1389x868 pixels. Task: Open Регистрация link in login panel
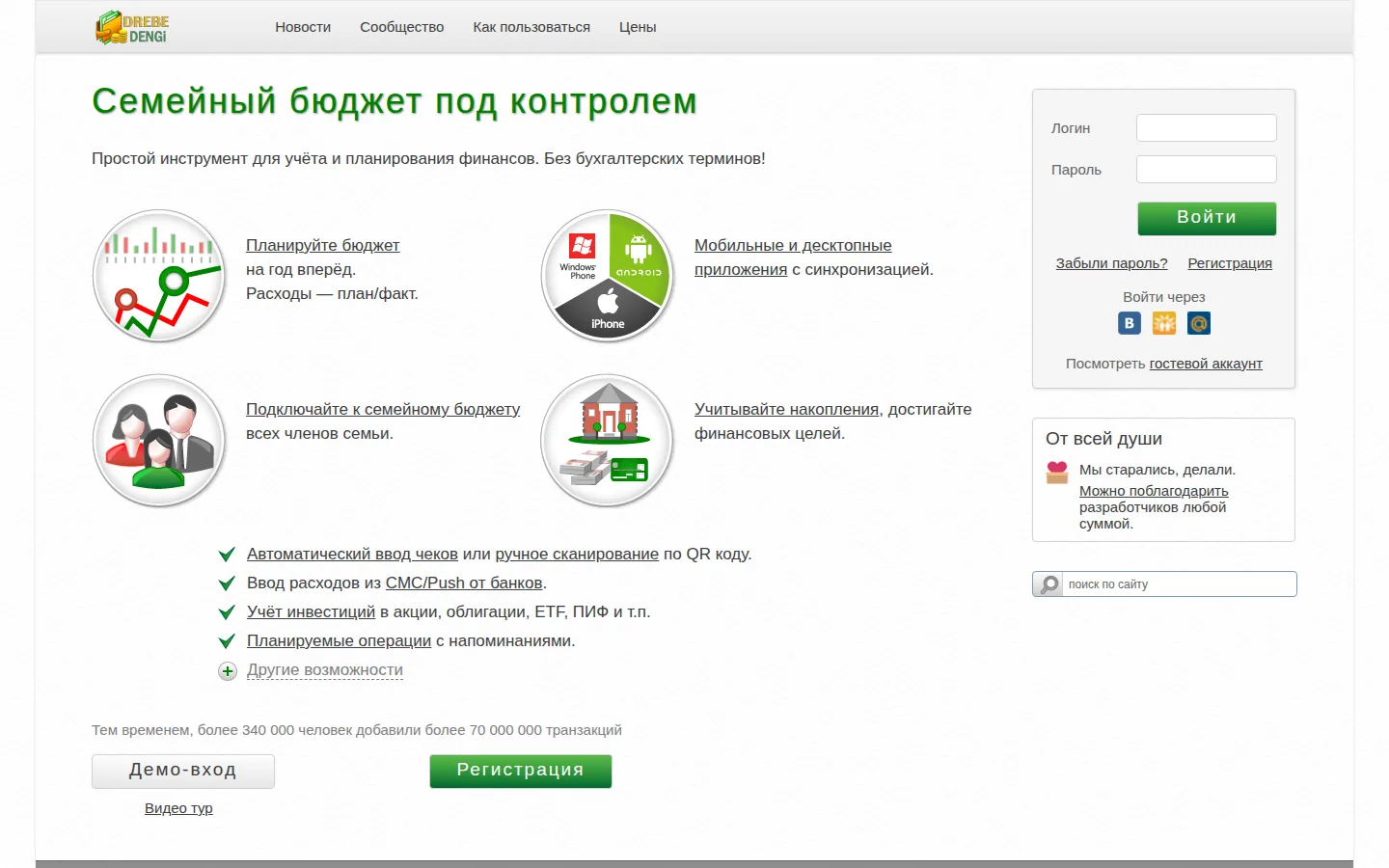1230,263
